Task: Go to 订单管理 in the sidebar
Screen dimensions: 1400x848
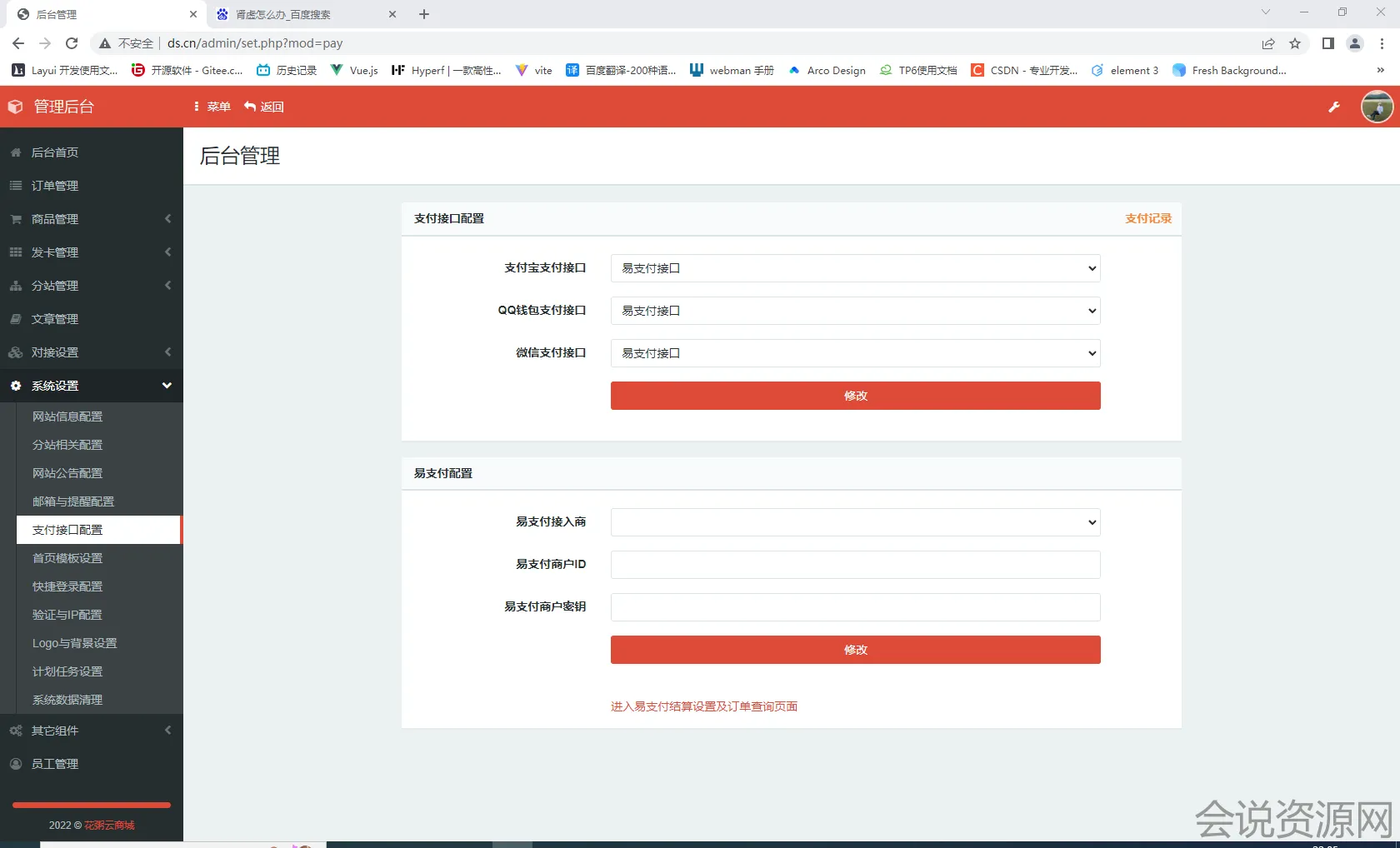Action: click(55, 186)
